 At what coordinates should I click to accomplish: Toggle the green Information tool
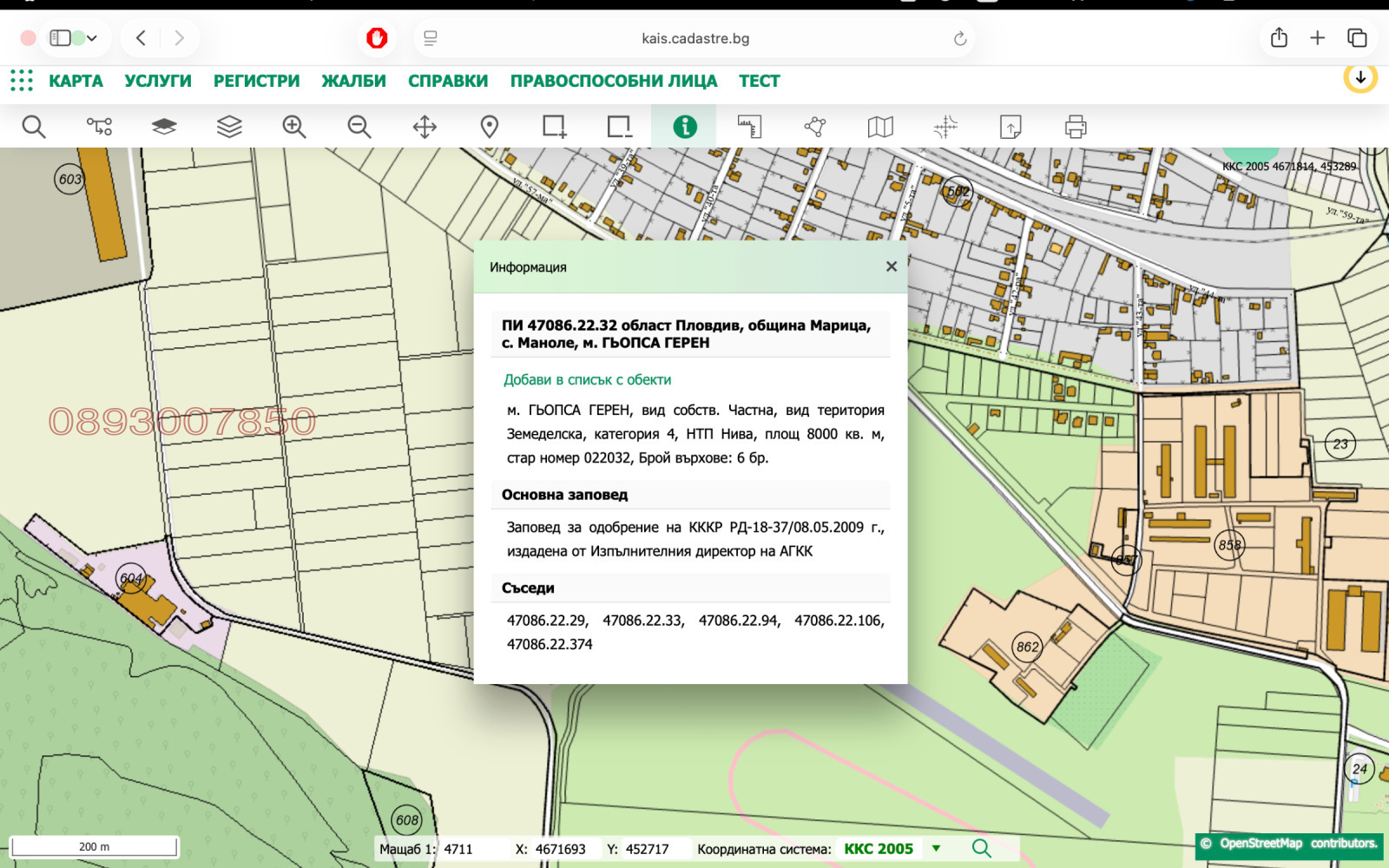(685, 127)
